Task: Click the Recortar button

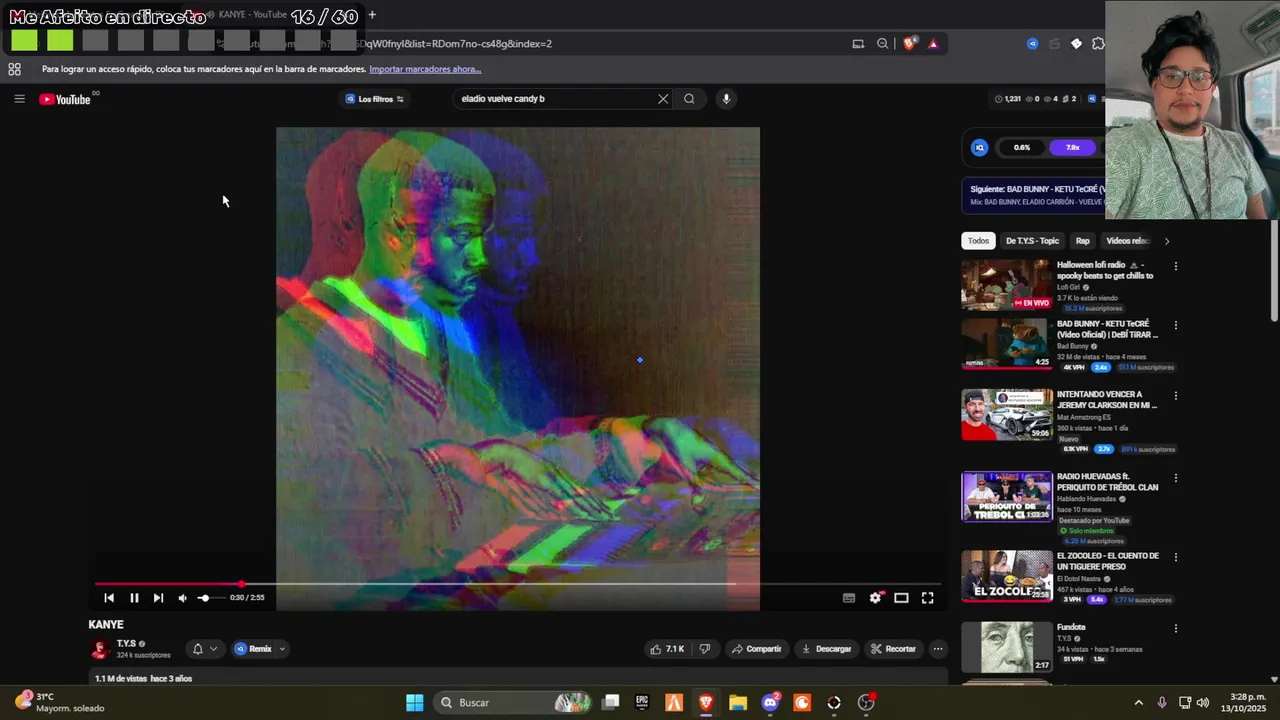Action: pos(893,649)
